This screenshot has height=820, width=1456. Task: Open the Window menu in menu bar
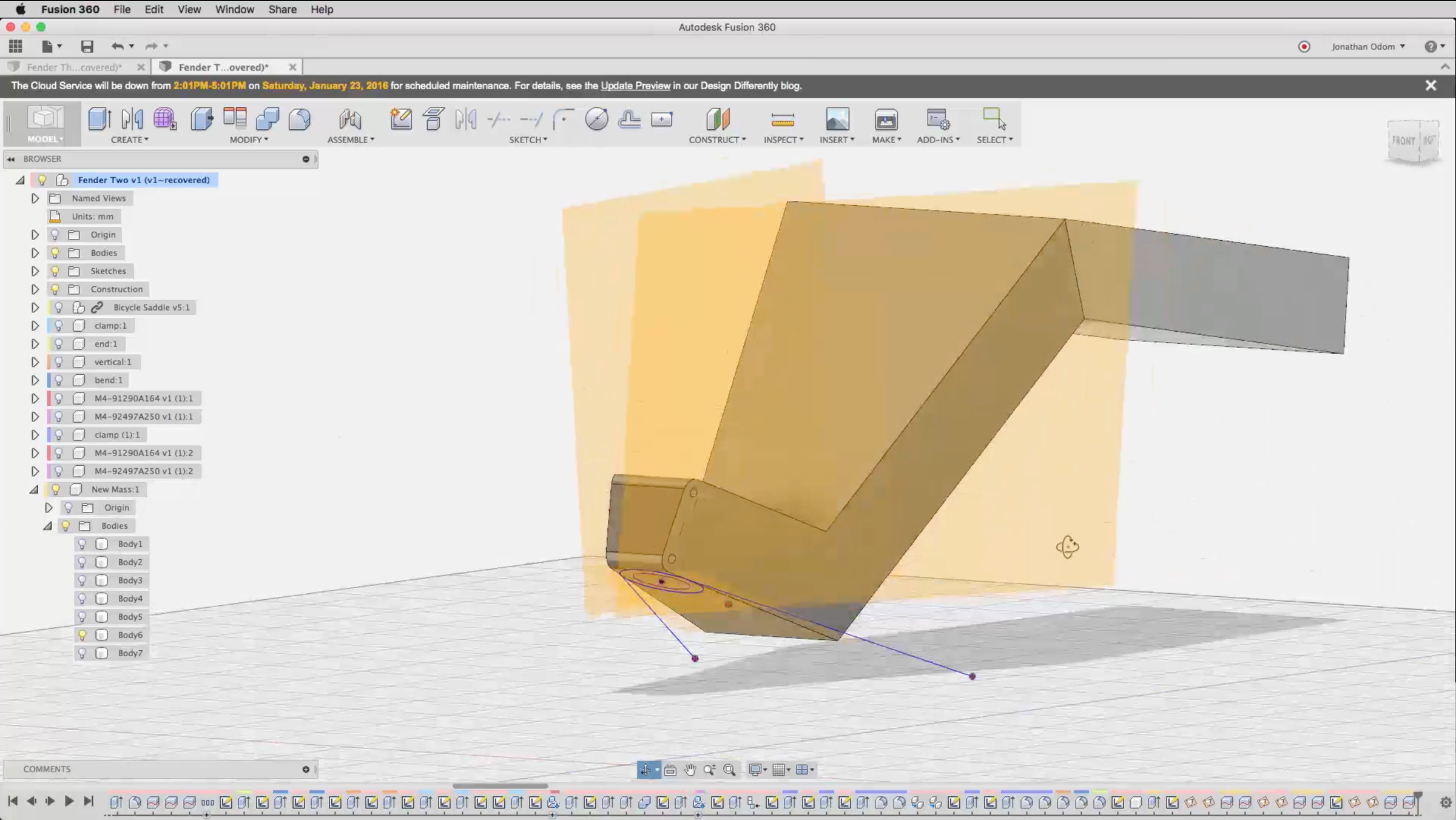(x=234, y=9)
